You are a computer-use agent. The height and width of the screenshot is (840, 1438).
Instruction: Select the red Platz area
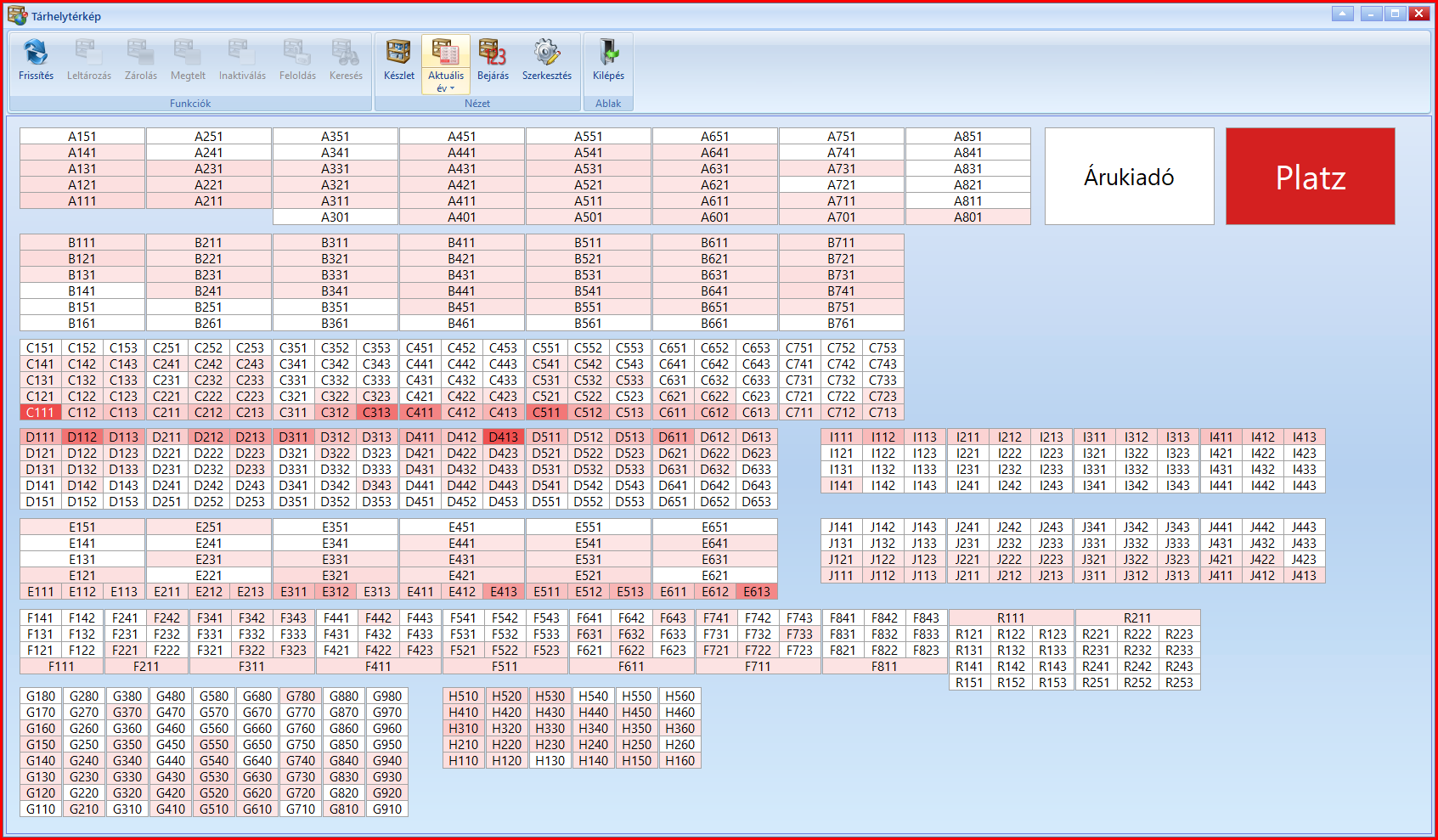pos(1310,177)
